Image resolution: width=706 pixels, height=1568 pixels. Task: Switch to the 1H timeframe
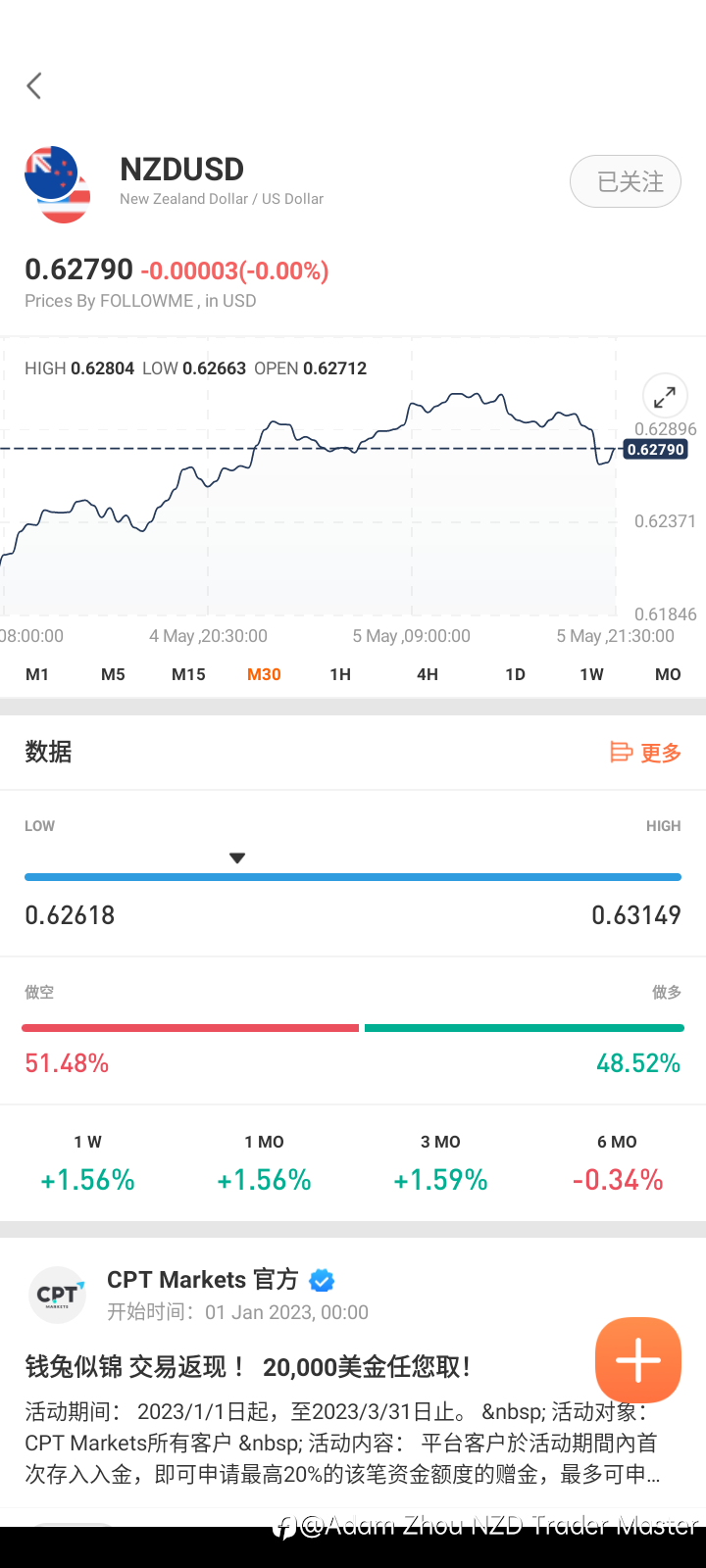(x=340, y=674)
